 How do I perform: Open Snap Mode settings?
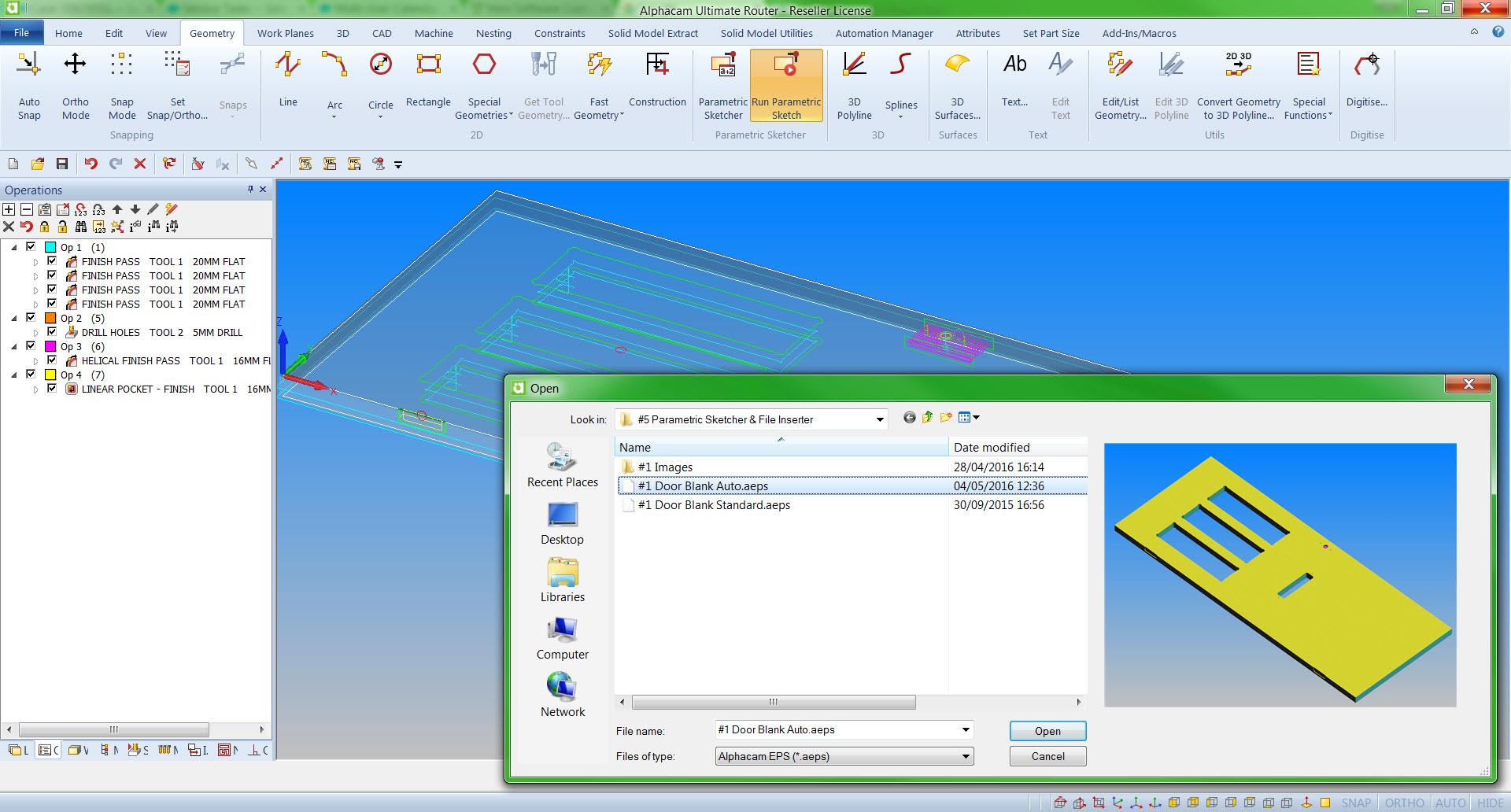(x=122, y=85)
